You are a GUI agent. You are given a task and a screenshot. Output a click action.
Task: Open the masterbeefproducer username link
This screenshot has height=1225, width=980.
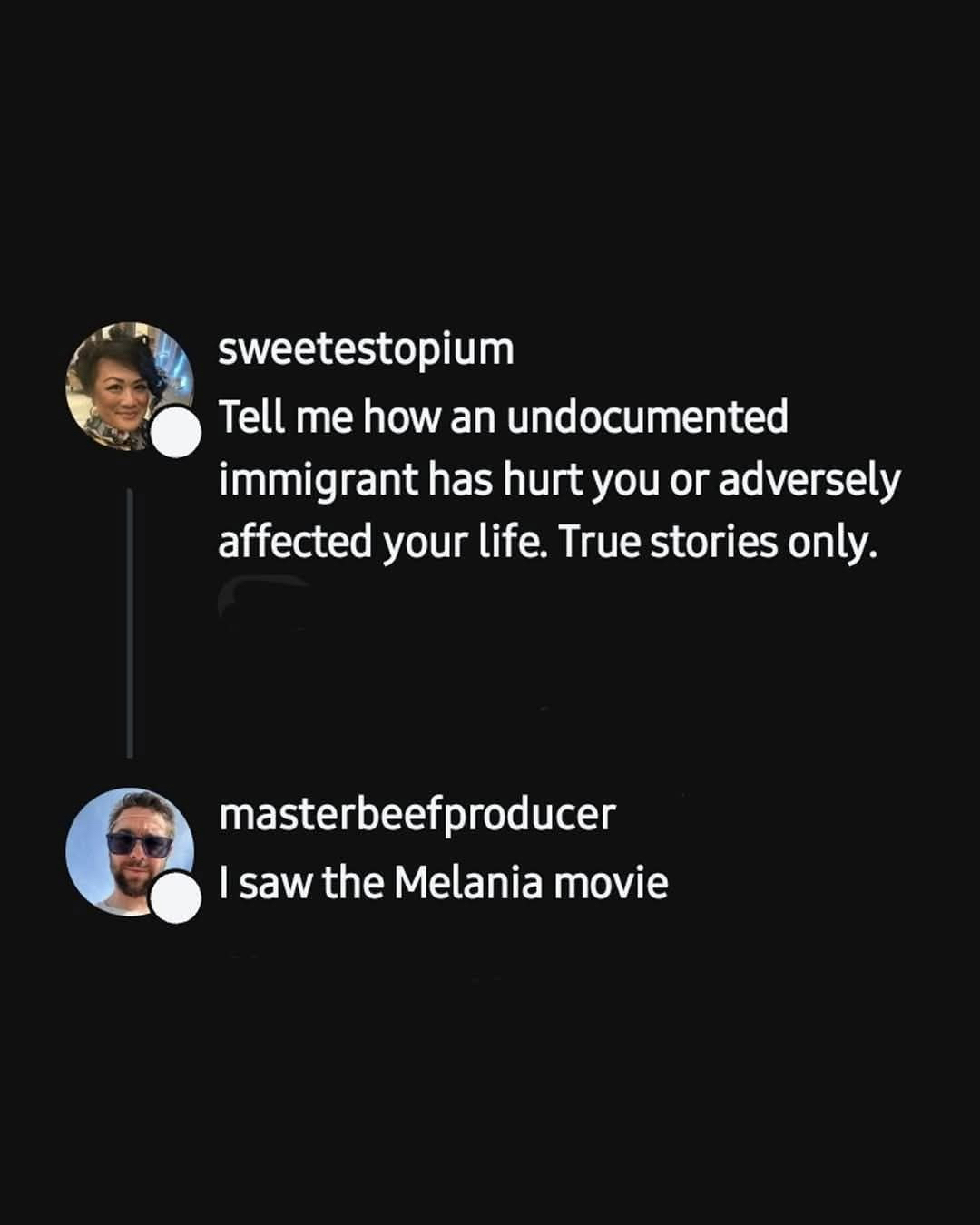(x=416, y=814)
